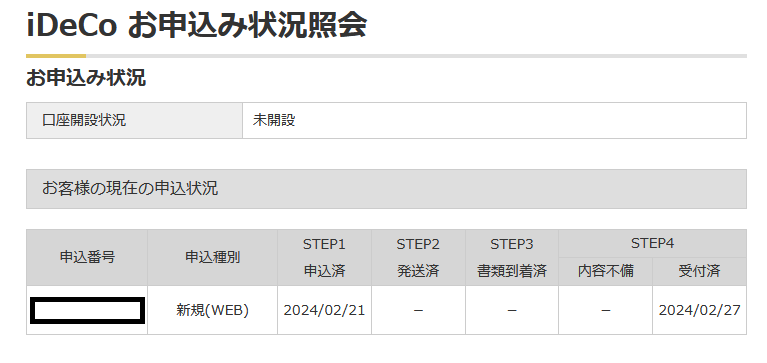This screenshot has height=363, width=767.
Task: Click the STEP4 header cell
Action: point(652,243)
